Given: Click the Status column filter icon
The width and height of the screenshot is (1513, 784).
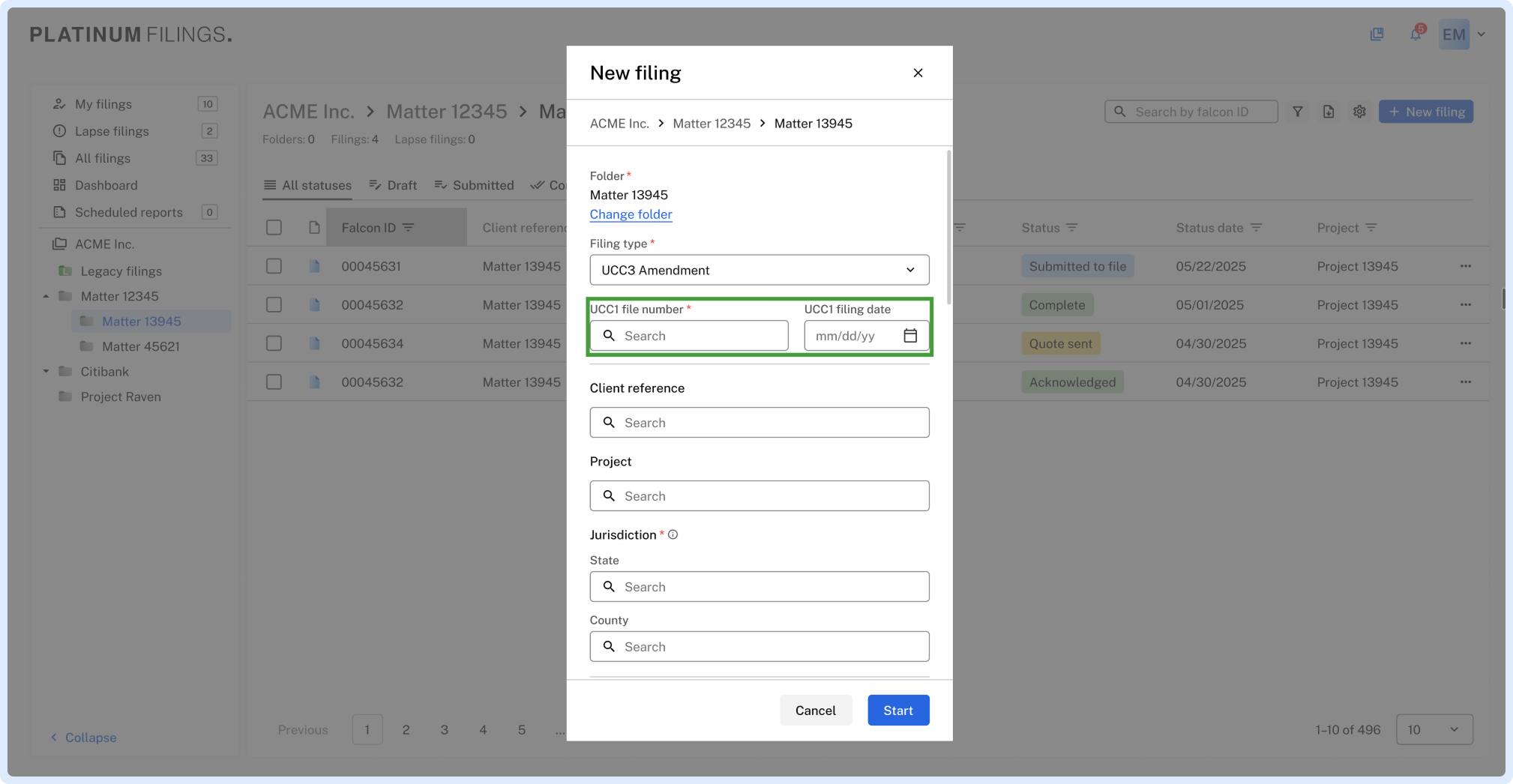Looking at the screenshot, I should point(1072,227).
